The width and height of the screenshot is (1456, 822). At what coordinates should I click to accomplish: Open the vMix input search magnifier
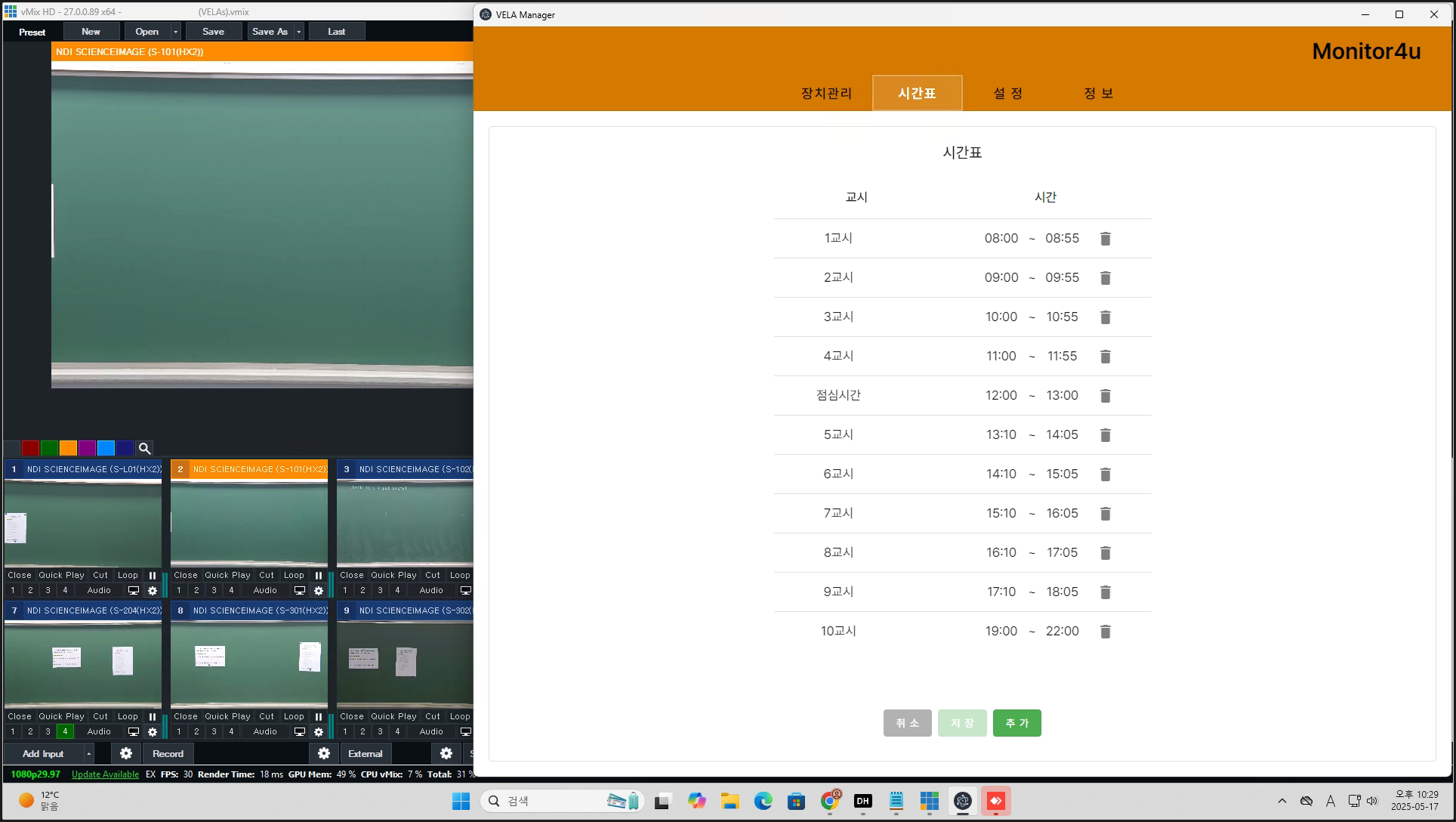[x=144, y=448]
